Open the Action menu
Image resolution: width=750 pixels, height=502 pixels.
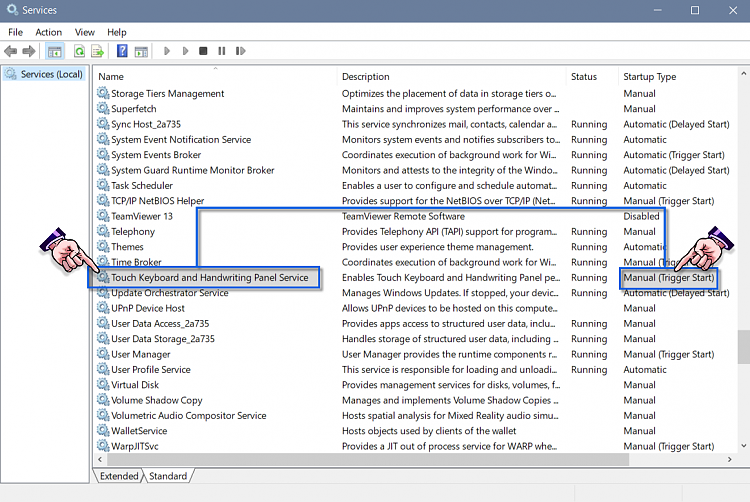tap(48, 32)
